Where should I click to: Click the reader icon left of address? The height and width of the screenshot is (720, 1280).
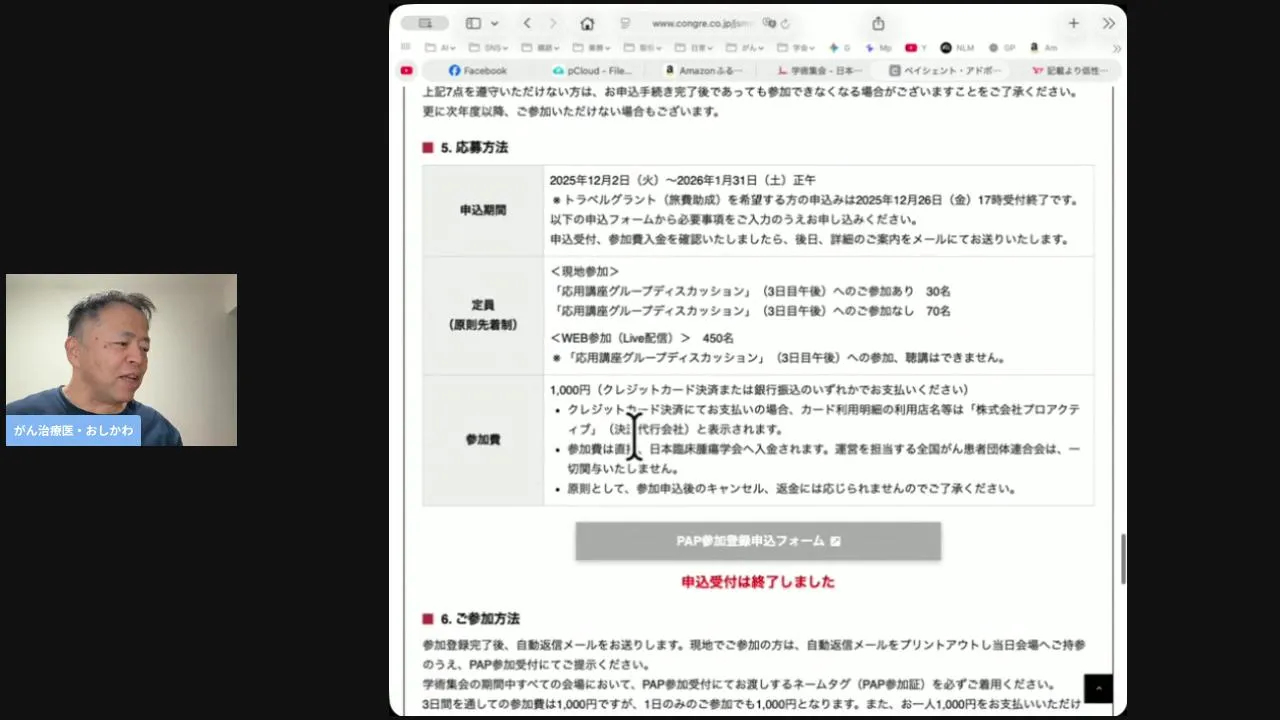pos(625,23)
